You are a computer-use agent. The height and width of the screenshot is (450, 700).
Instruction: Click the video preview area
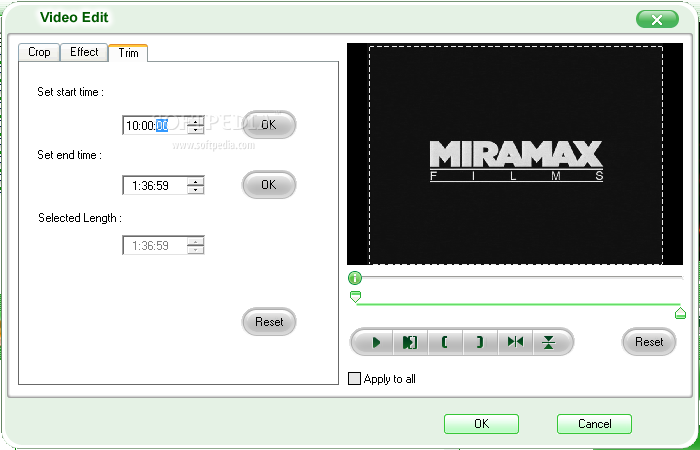[515, 154]
